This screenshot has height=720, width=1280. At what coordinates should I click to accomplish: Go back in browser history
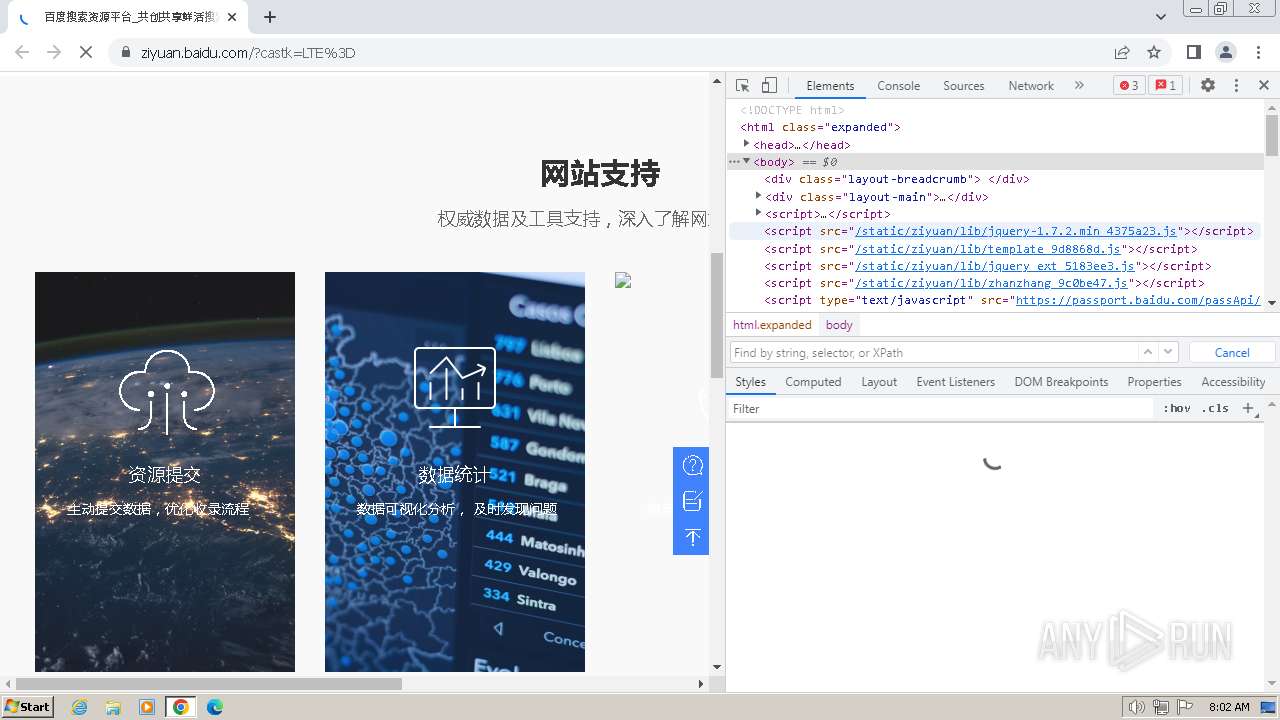(x=22, y=52)
